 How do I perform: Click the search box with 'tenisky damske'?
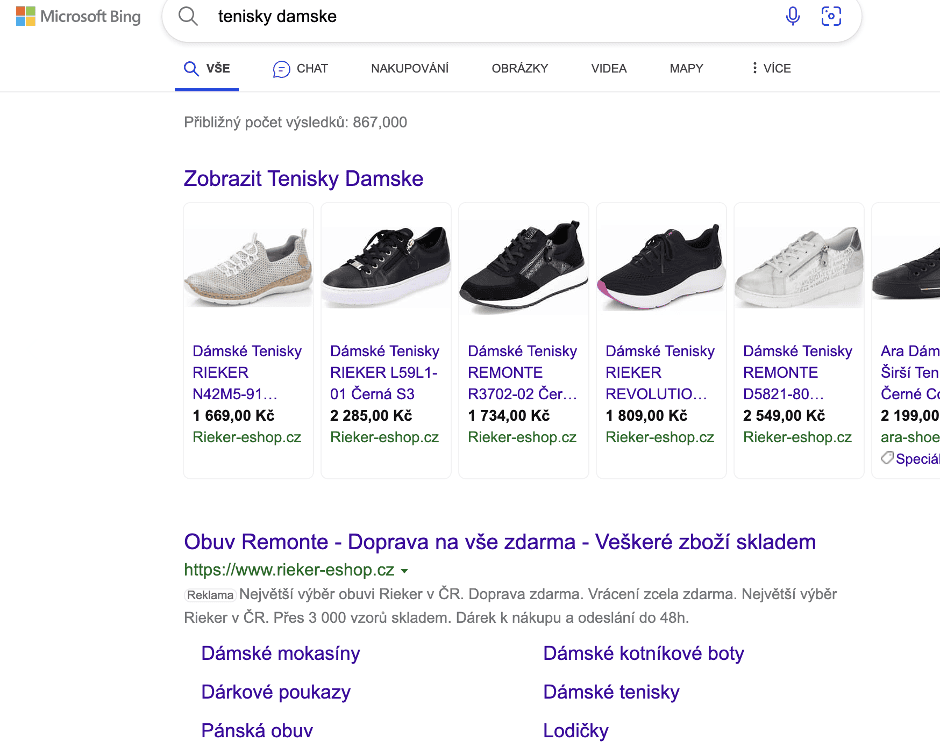(x=480, y=17)
